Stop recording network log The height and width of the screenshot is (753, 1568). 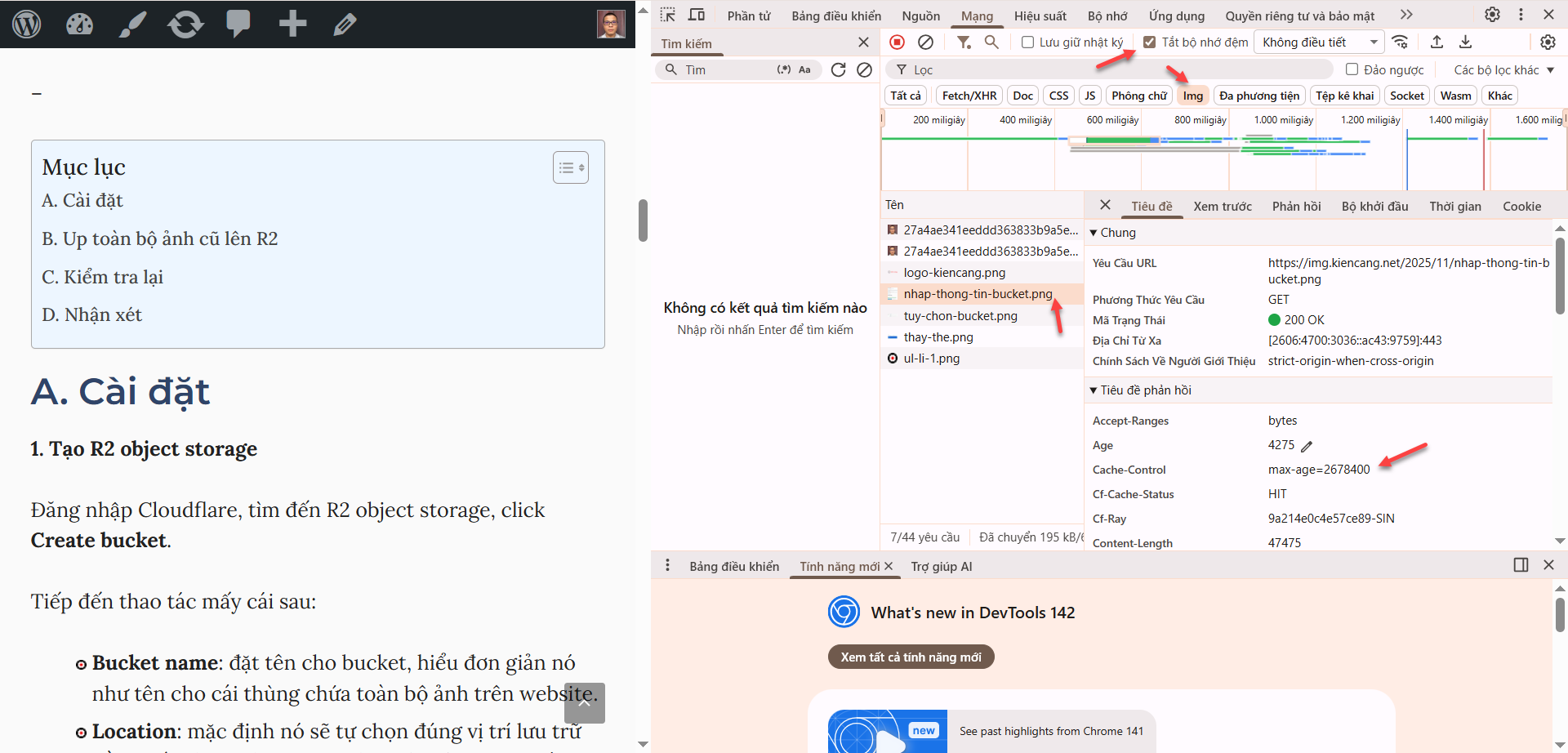tap(897, 42)
